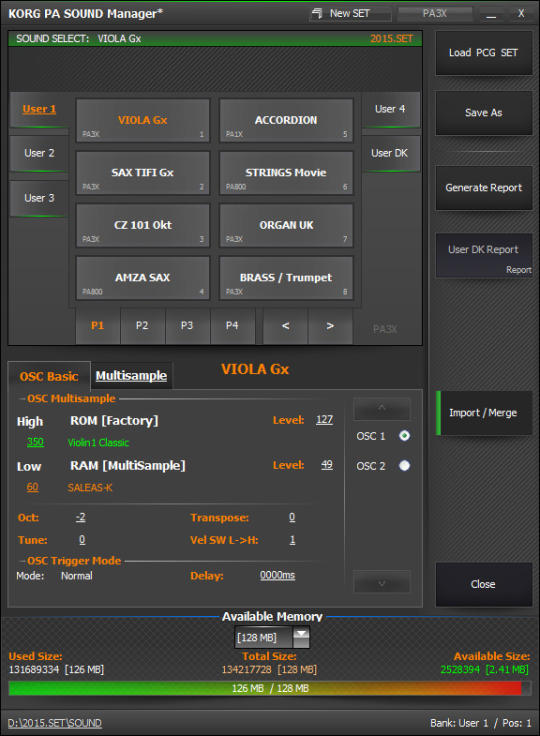The width and height of the screenshot is (540, 736).
Task: Close window using the X icon
Action: [521, 14]
